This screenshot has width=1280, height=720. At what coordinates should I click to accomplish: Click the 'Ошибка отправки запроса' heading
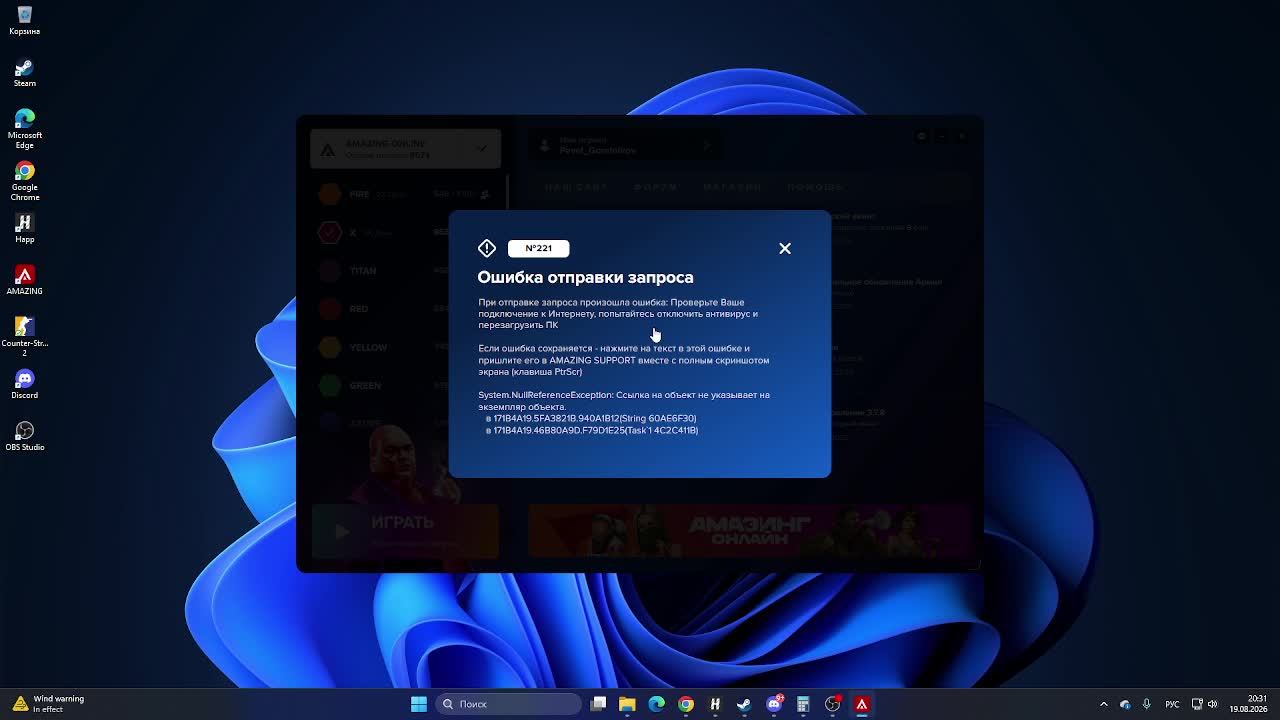(x=585, y=277)
